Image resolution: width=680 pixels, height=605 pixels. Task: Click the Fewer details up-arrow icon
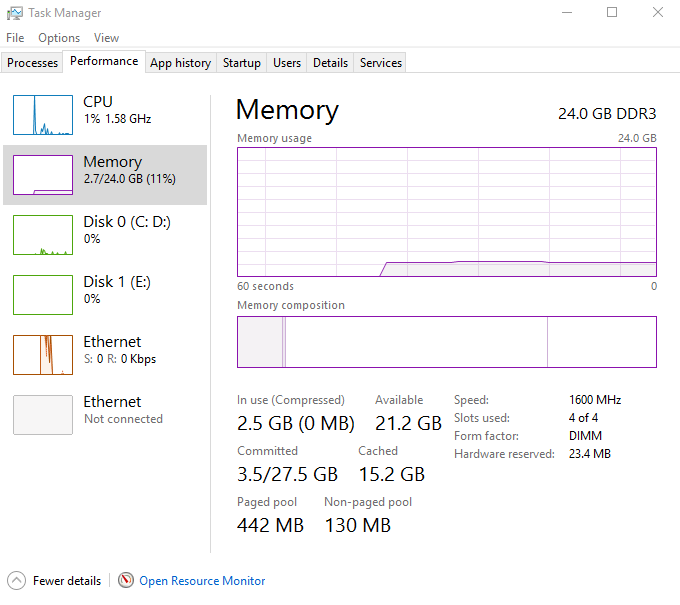16,580
